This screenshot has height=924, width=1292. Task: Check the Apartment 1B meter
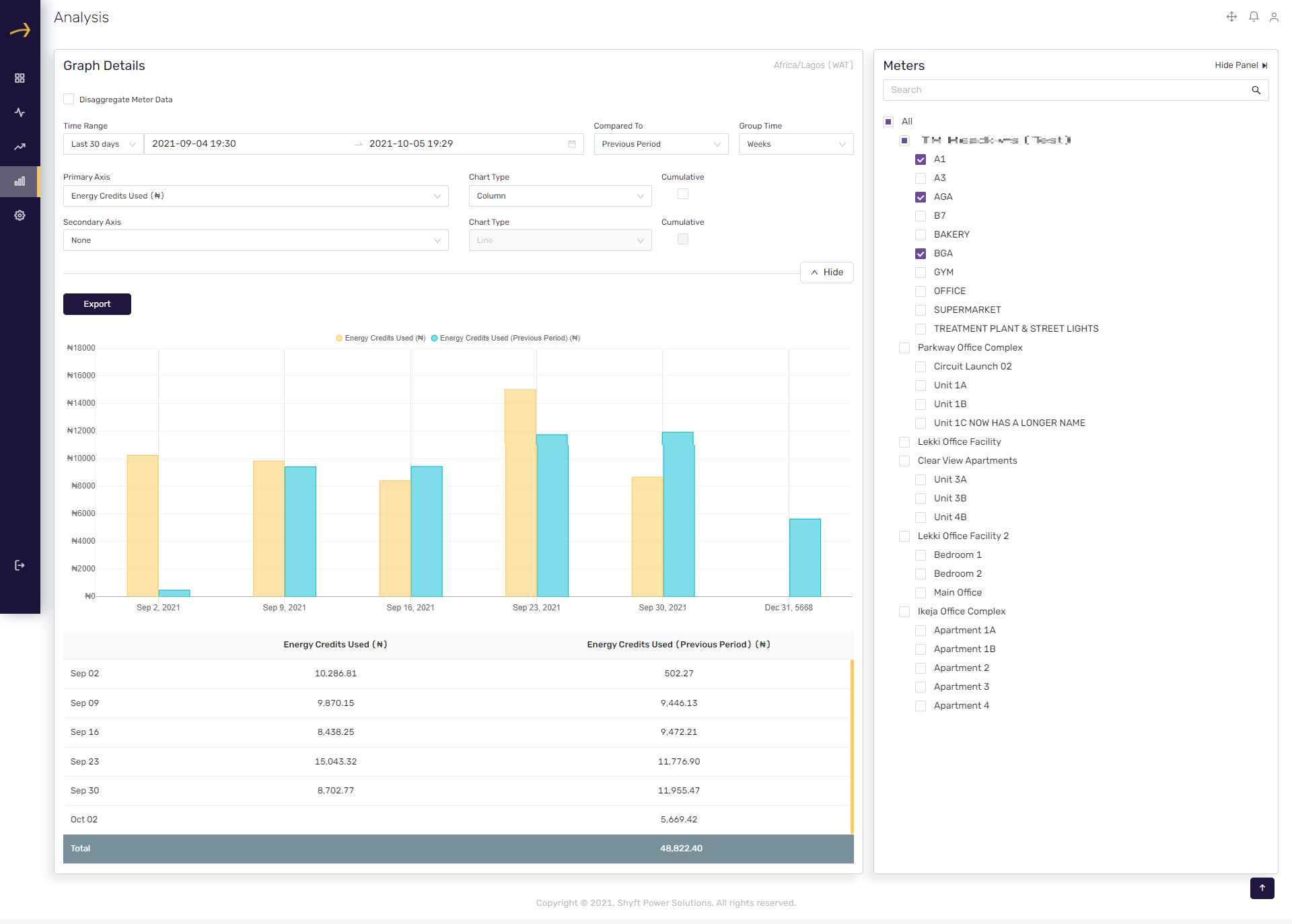tap(921, 649)
